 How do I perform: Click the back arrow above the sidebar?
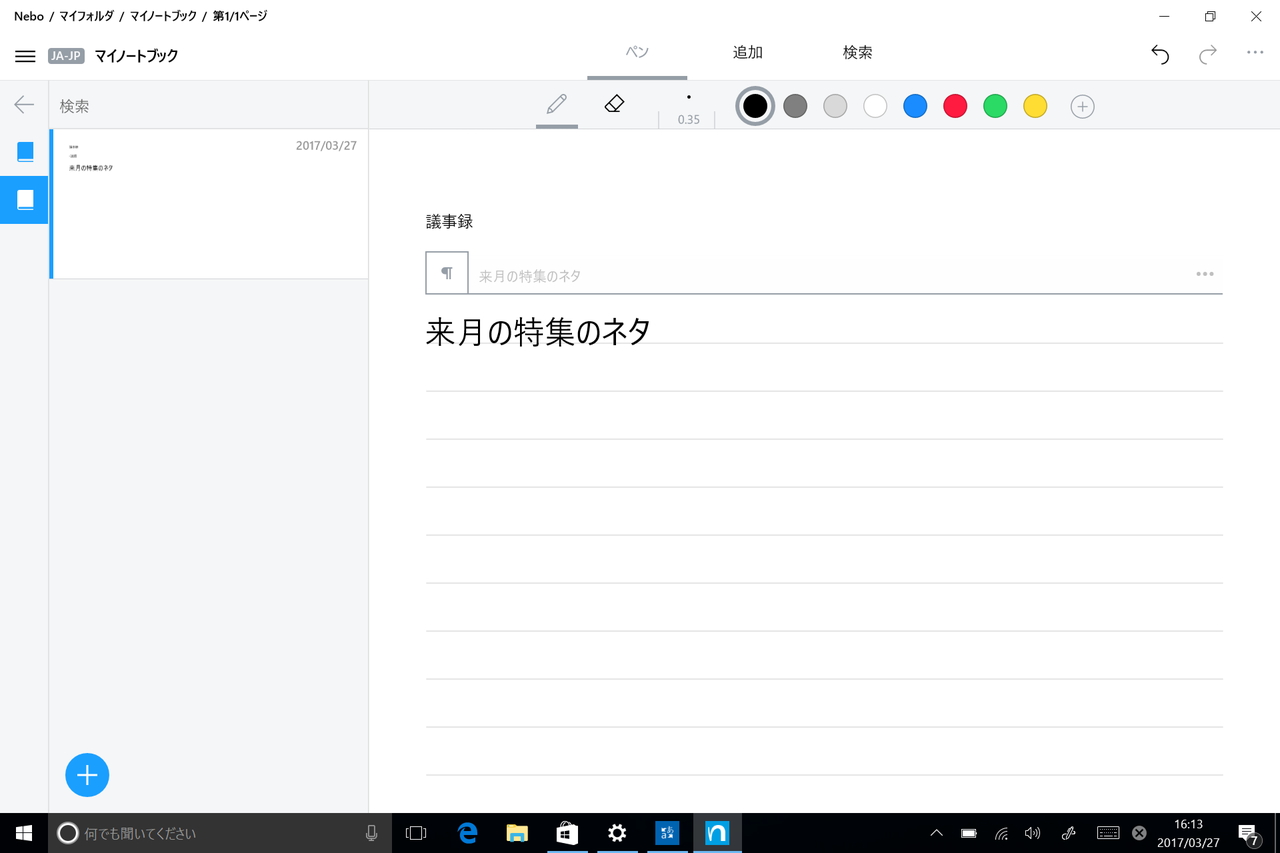(22, 104)
